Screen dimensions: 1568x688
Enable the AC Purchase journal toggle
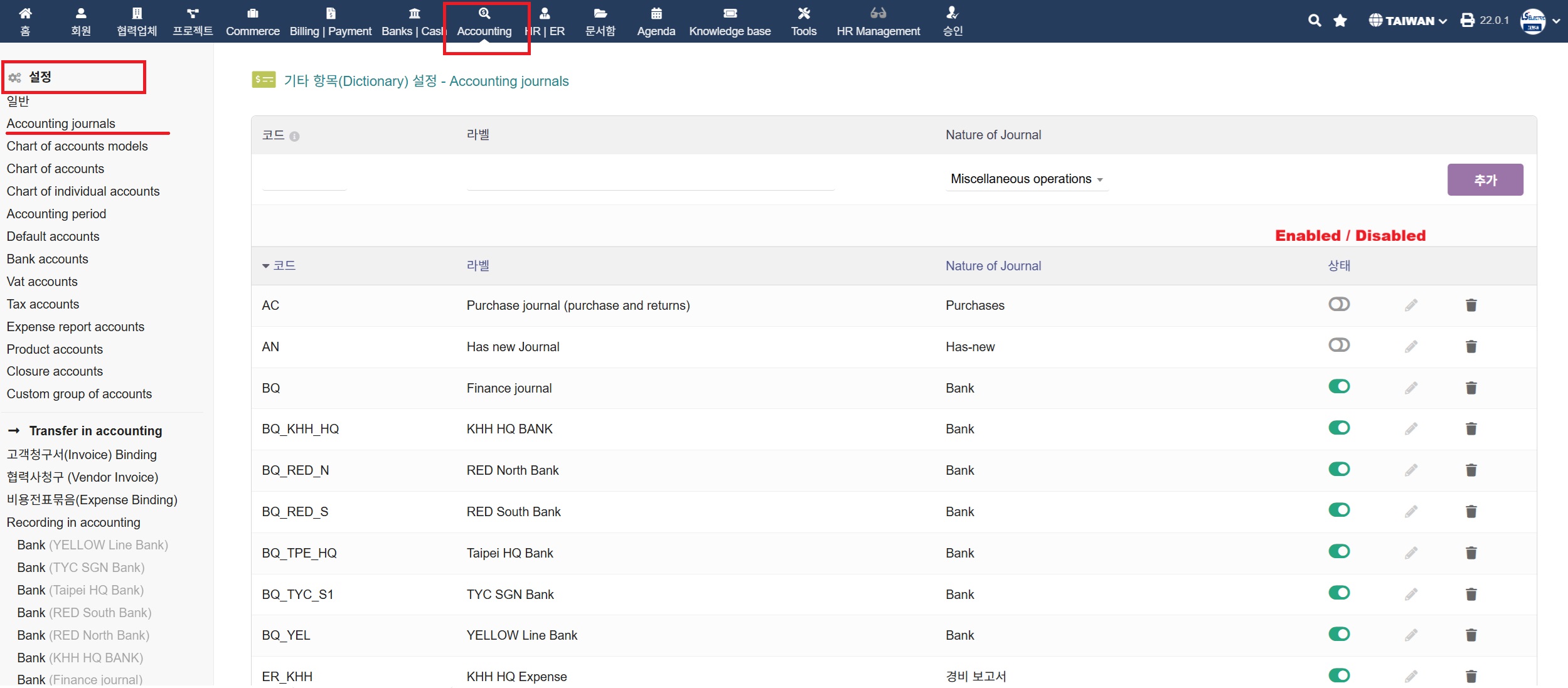[x=1338, y=304]
